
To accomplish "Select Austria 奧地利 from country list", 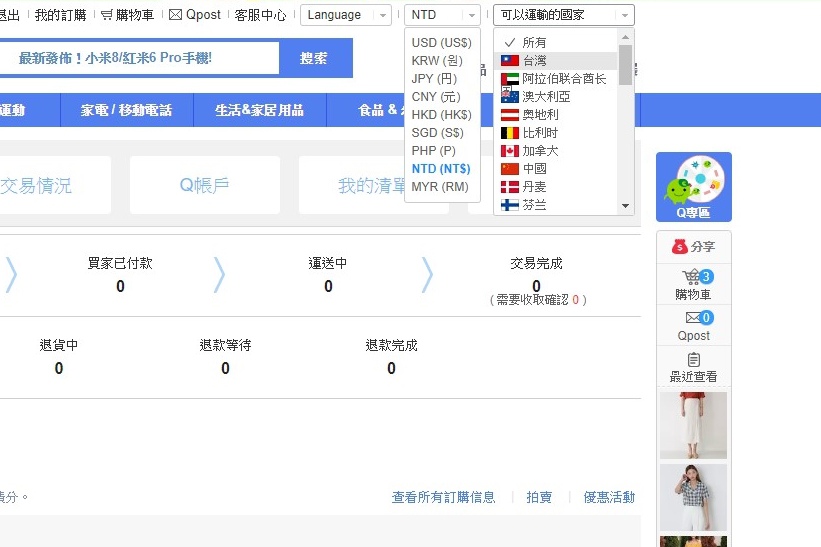I will 556,115.
